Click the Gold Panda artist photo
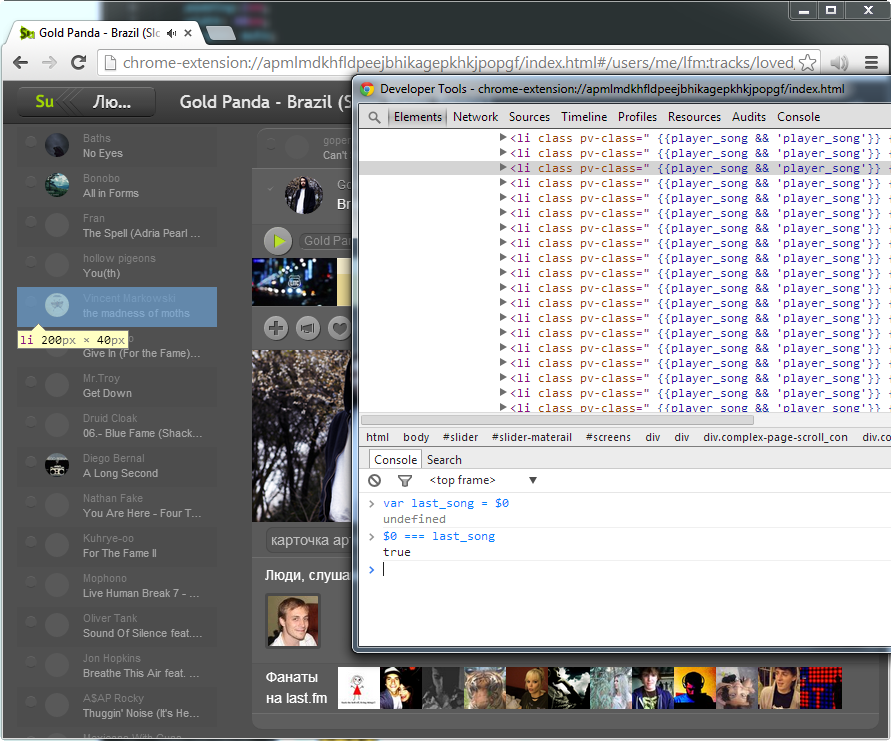 pyautogui.click(x=304, y=195)
